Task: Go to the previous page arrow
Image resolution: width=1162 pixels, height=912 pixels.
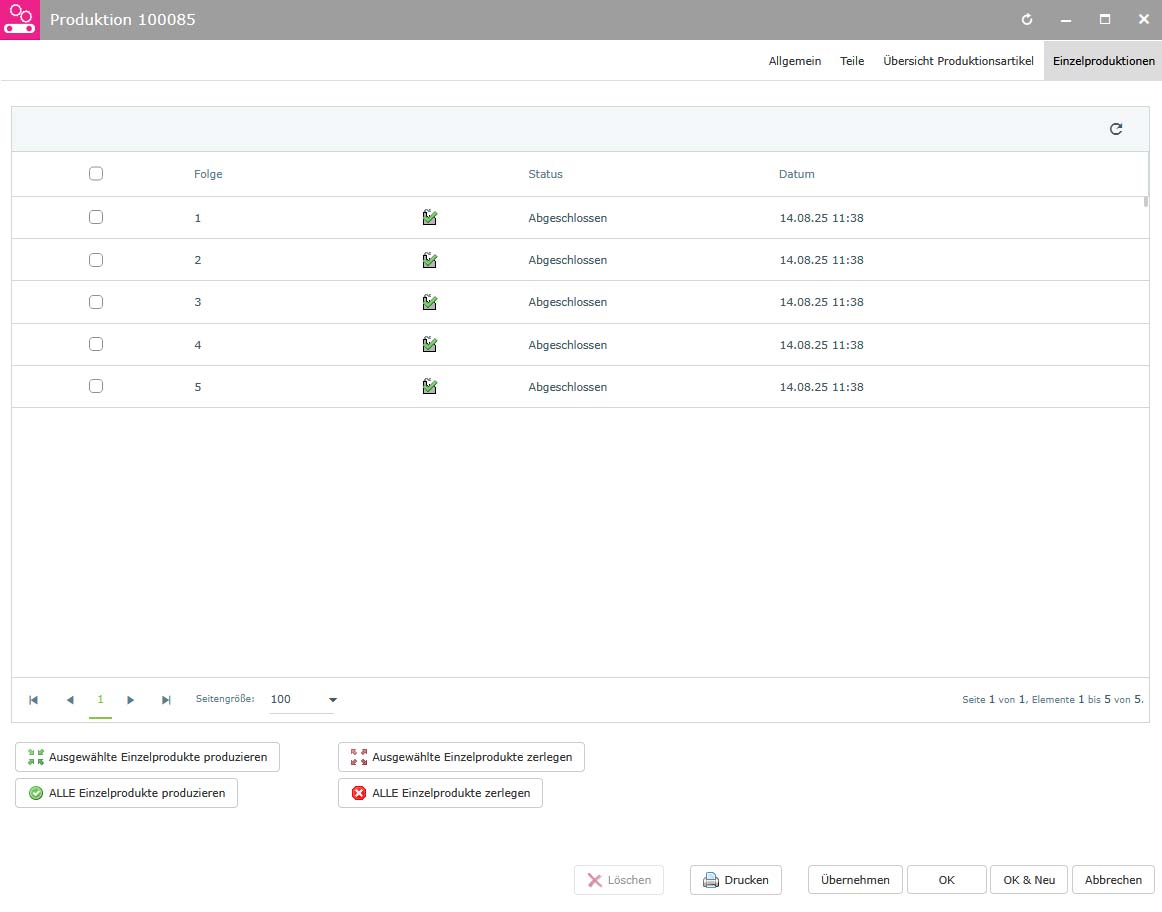Action: 70,700
